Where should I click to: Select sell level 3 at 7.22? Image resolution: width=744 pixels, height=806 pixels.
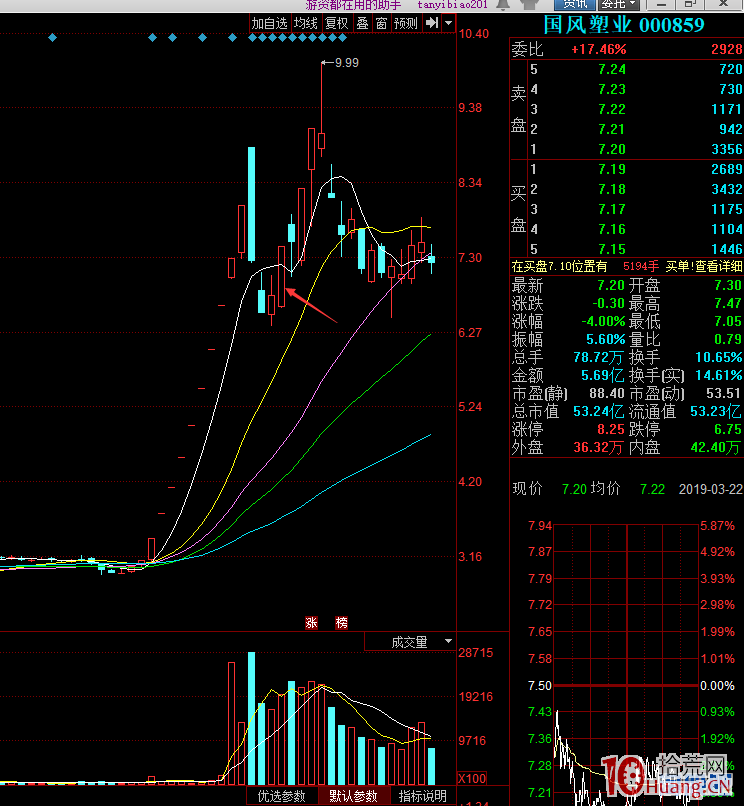(627, 109)
